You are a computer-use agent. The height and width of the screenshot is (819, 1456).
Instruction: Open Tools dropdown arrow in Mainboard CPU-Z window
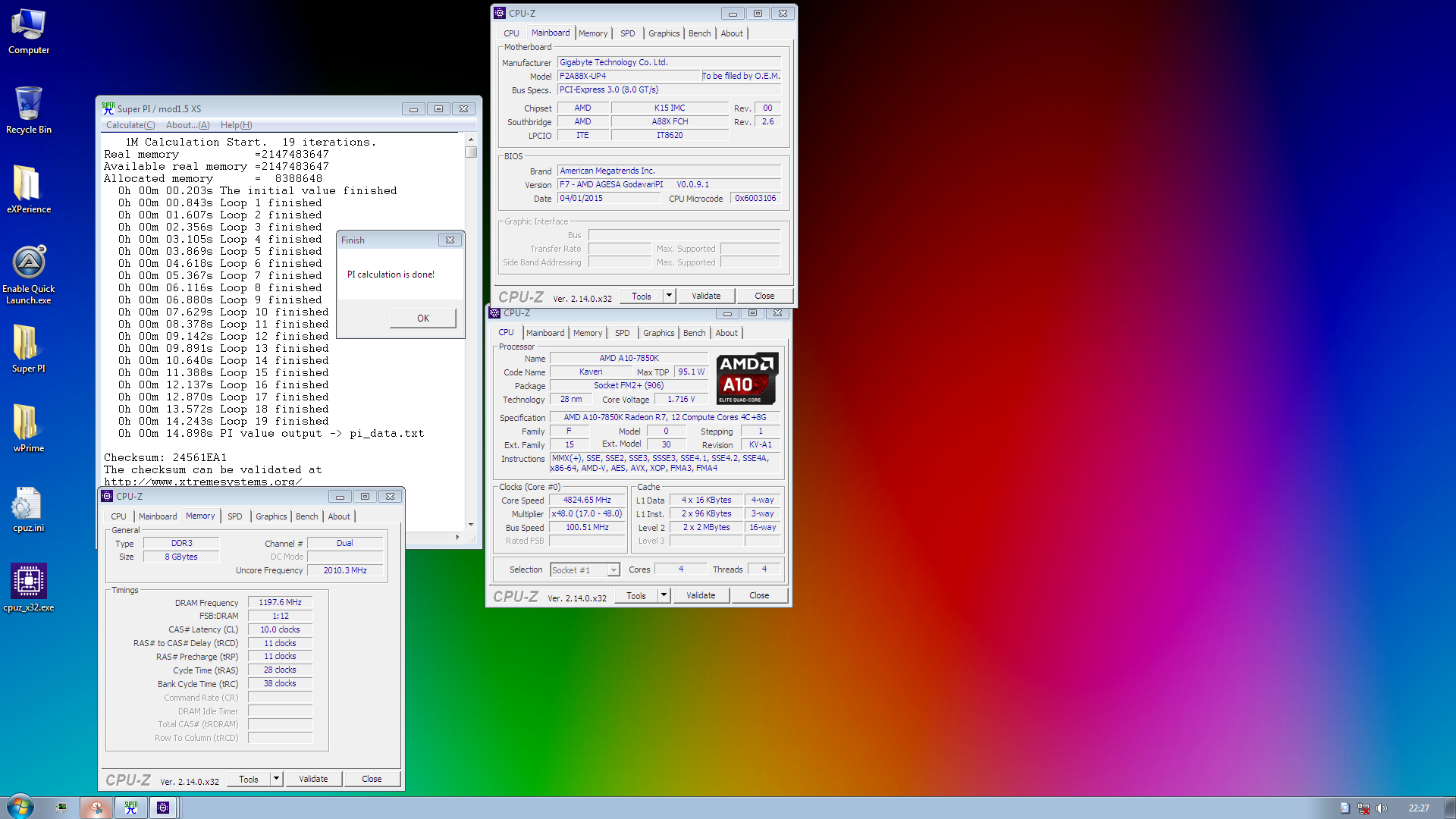(669, 296)
